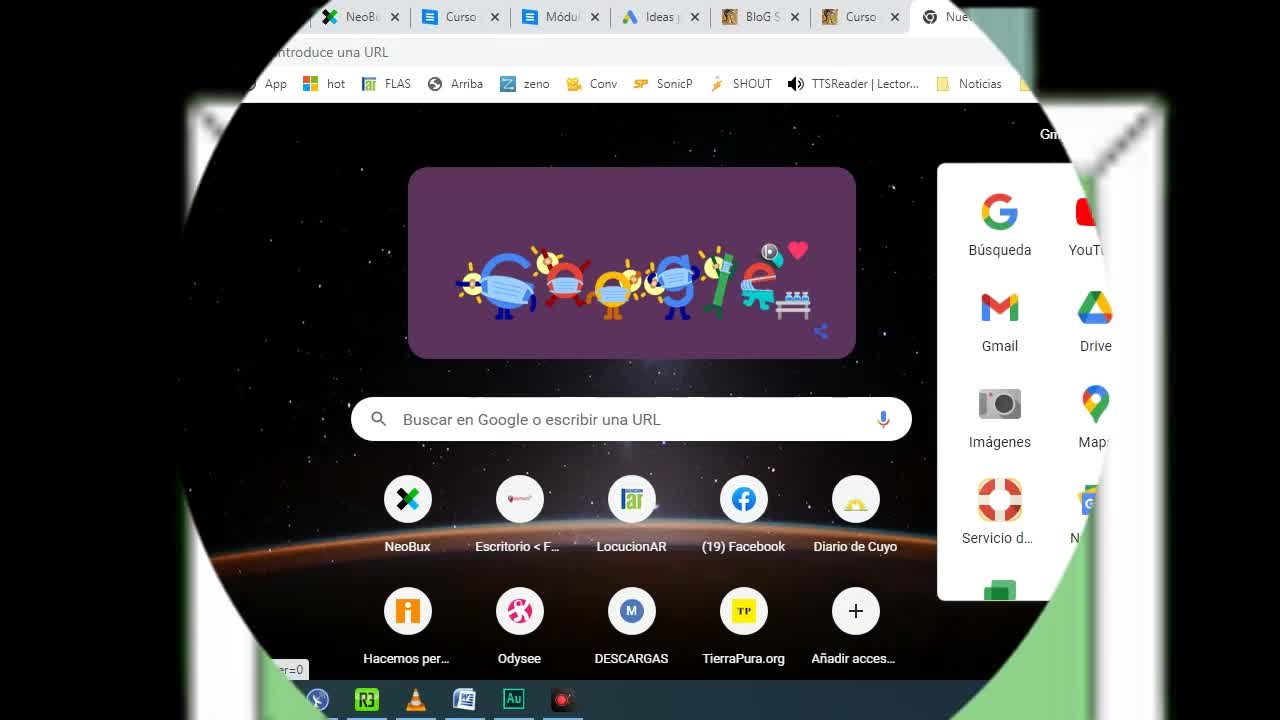Viewport: 1280px width, 720px height.
Task: Open the Arriba bookmark
Action: click(455, 84)
